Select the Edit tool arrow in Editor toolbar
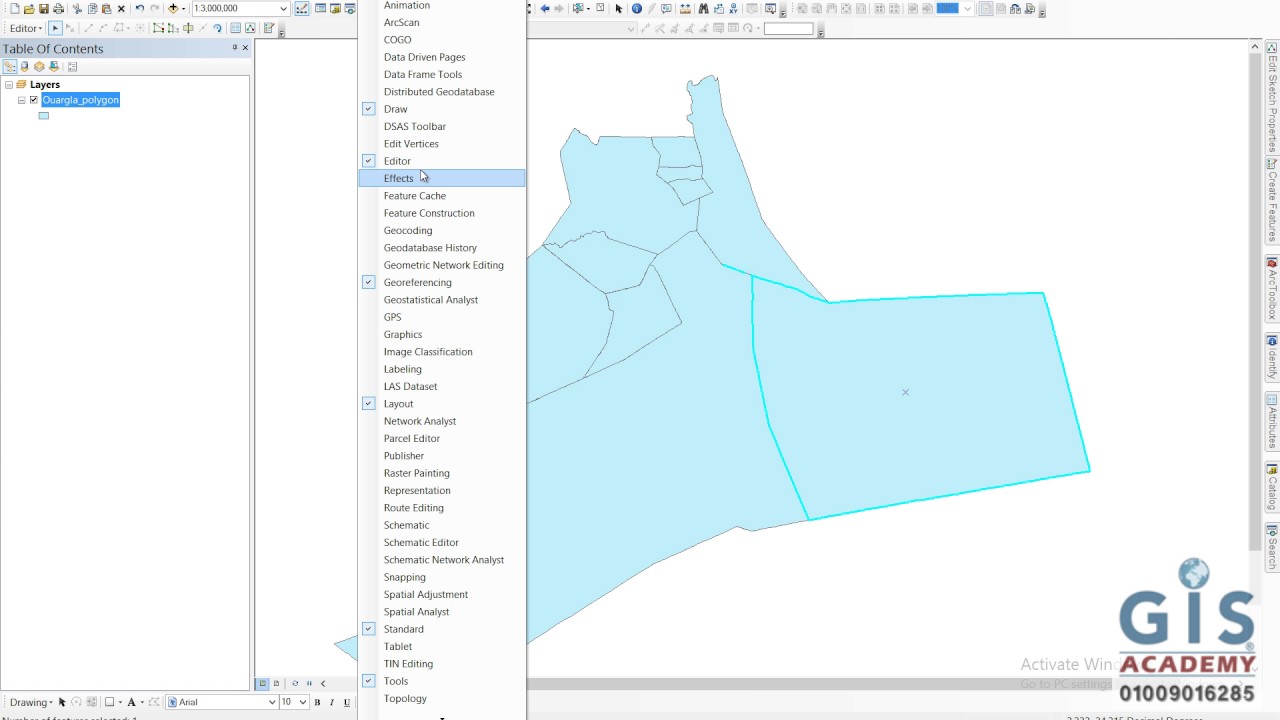The width and height of the screenshot is (1280, 720). click(x=55, y=28)
